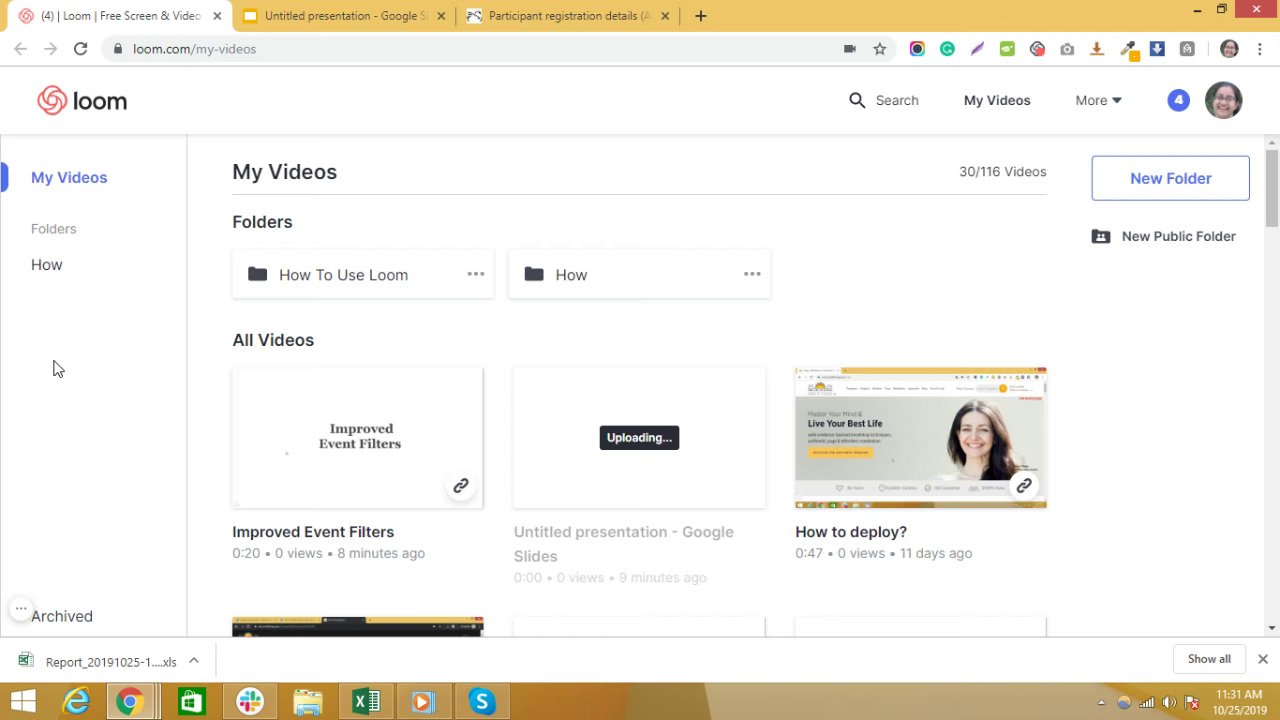Reload the Loom page
The image size is (1280, 720).
point(80,49)
